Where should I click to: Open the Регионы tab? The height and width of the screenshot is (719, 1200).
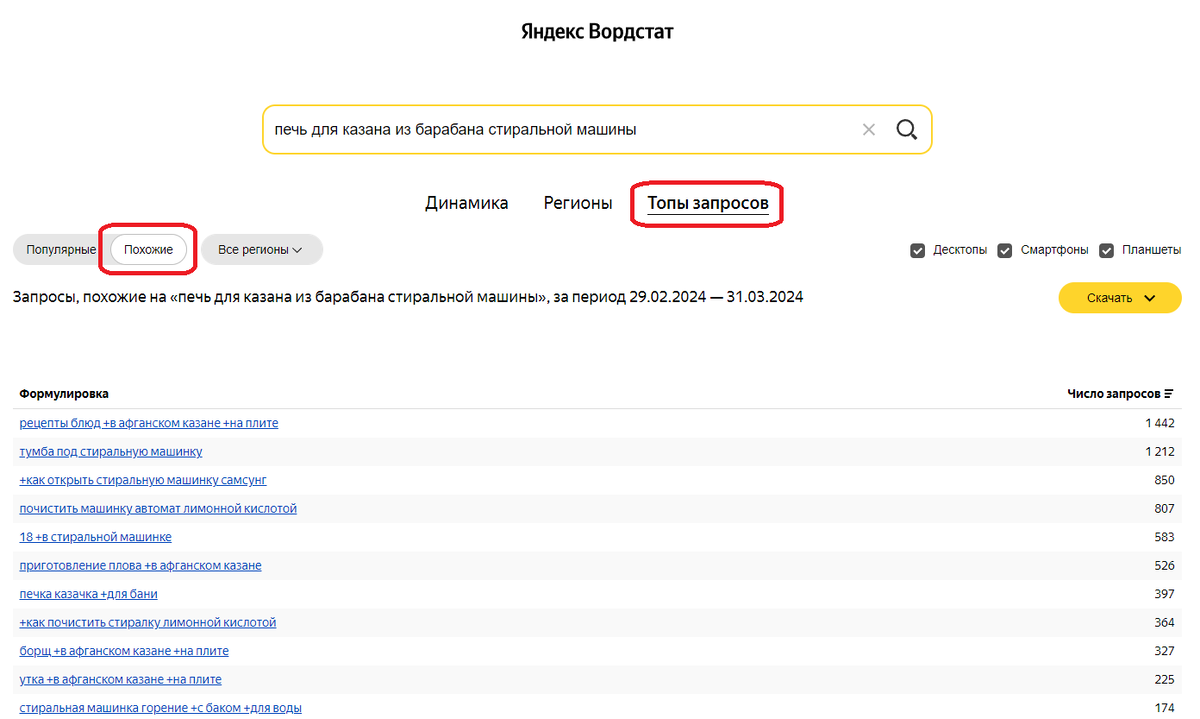tap(578, 203)
